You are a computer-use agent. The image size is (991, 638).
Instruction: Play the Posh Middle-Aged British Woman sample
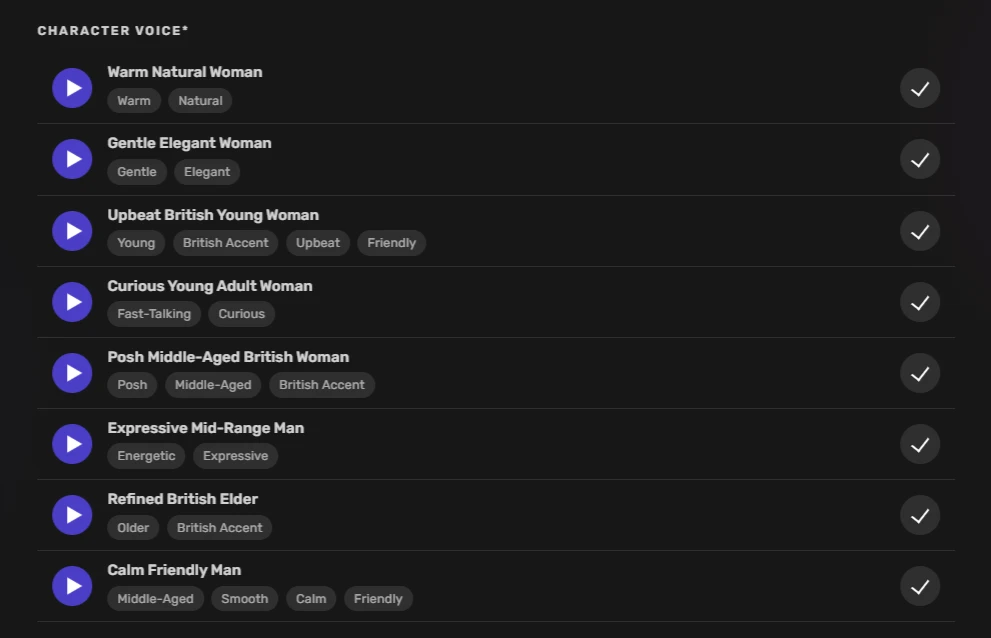pos(72,373)
